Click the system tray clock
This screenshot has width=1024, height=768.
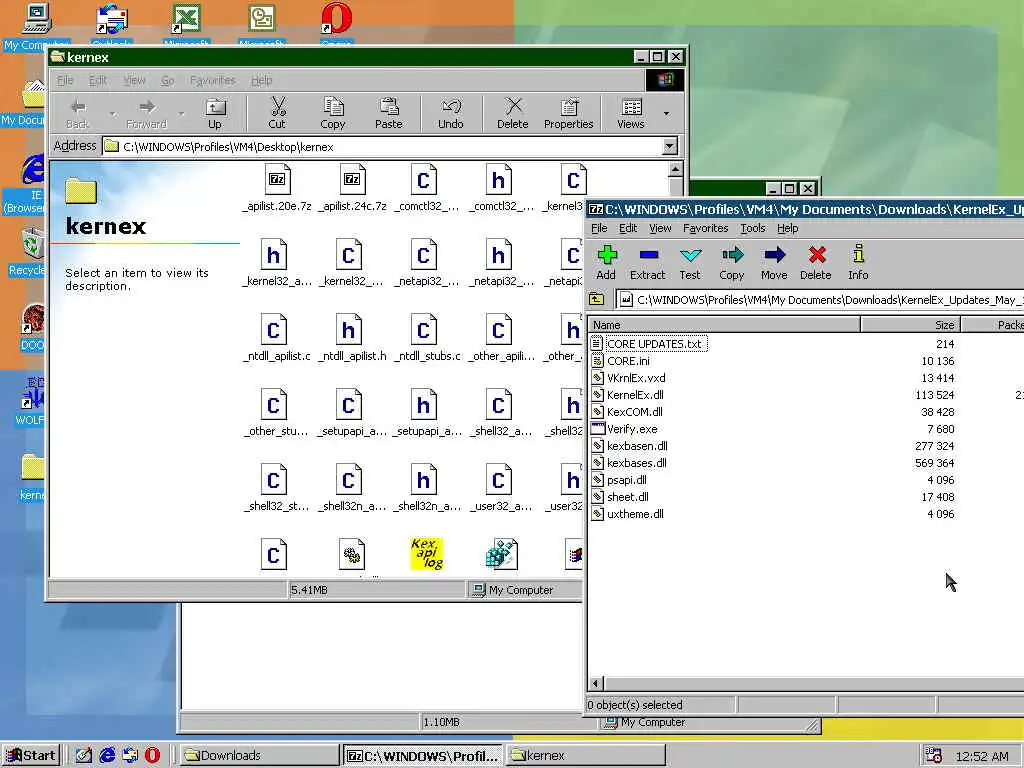pyautogui.click(x=982, y=756)
